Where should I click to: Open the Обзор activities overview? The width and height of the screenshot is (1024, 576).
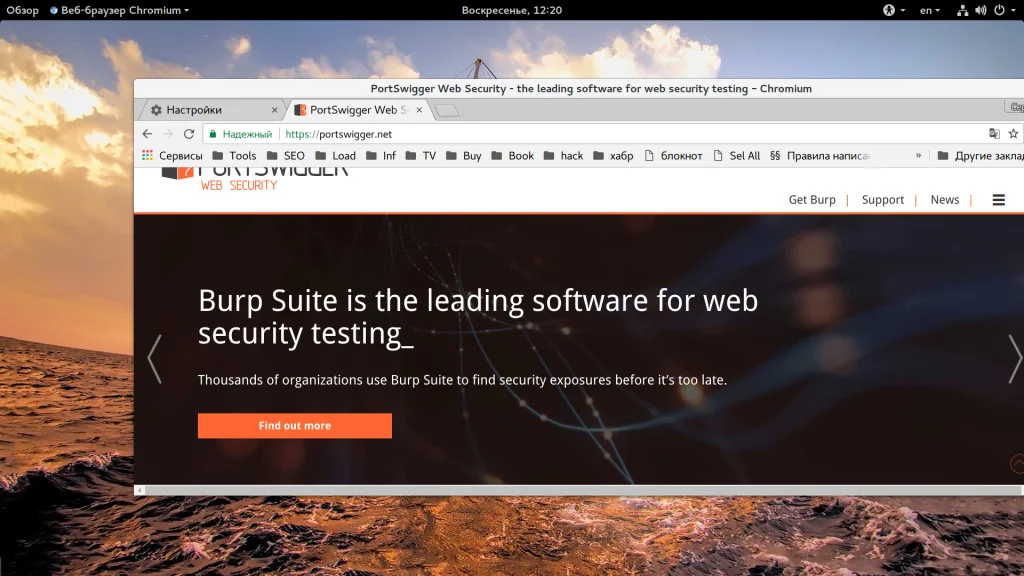pyautogui.click(x=23, y=10)
